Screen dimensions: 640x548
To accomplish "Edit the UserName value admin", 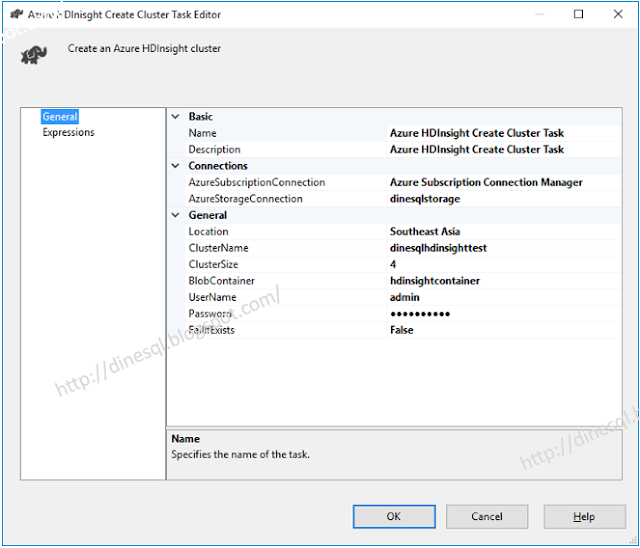I will click(504, 297).
